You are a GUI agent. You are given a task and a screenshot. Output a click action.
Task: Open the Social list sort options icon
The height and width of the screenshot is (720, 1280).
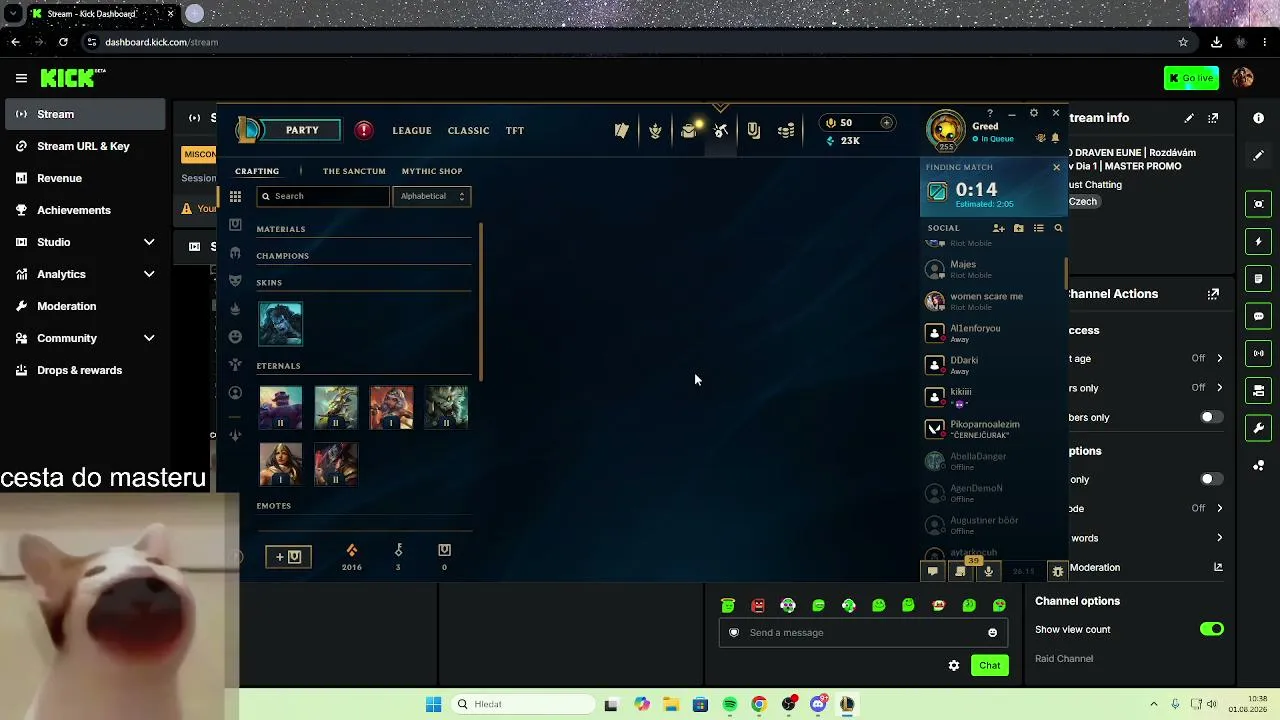point(1038,228)
